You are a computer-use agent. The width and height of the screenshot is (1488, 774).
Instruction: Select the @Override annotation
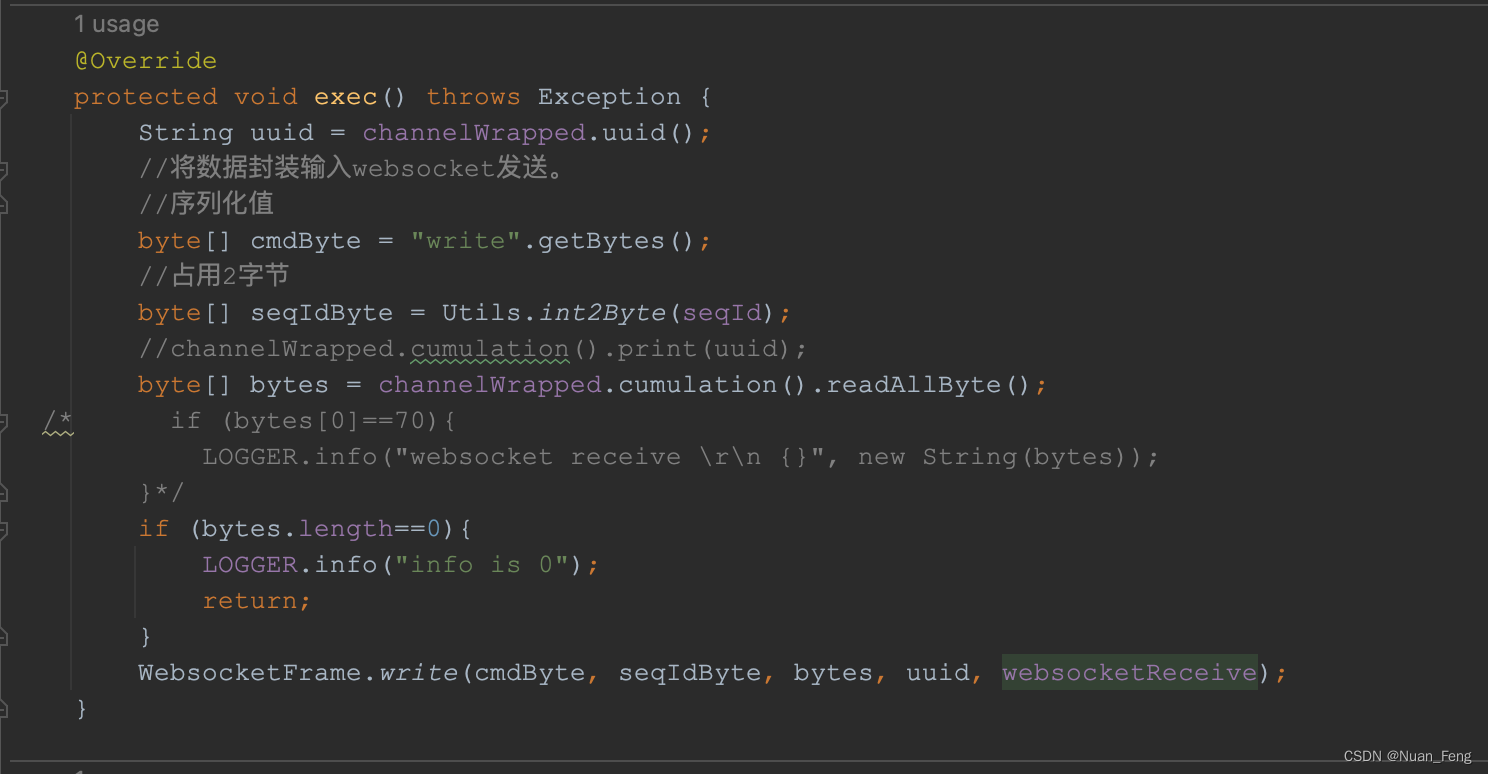pyautogui.click(x=146, y=61)
